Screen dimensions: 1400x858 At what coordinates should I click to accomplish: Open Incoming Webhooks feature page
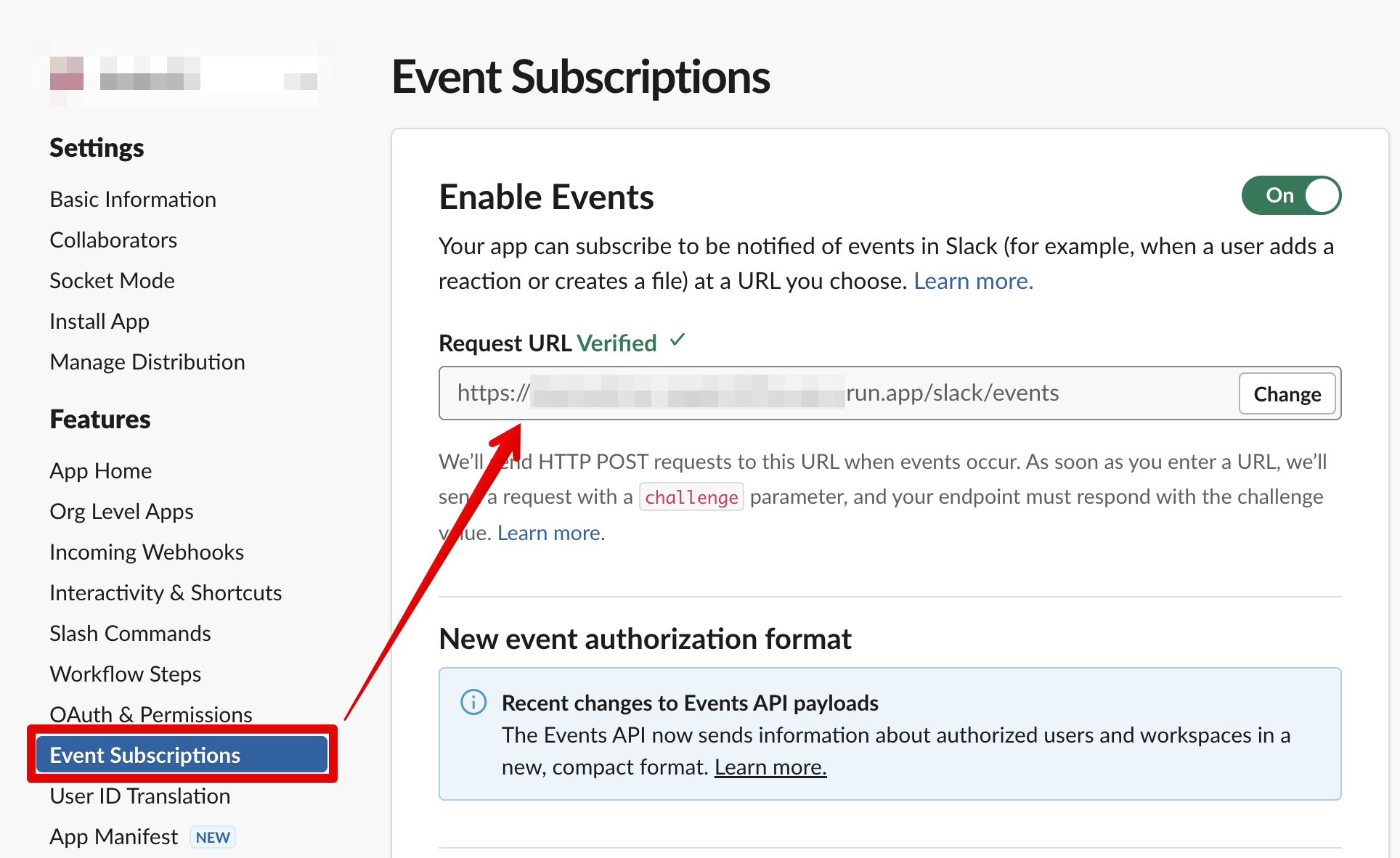point(147,552)
